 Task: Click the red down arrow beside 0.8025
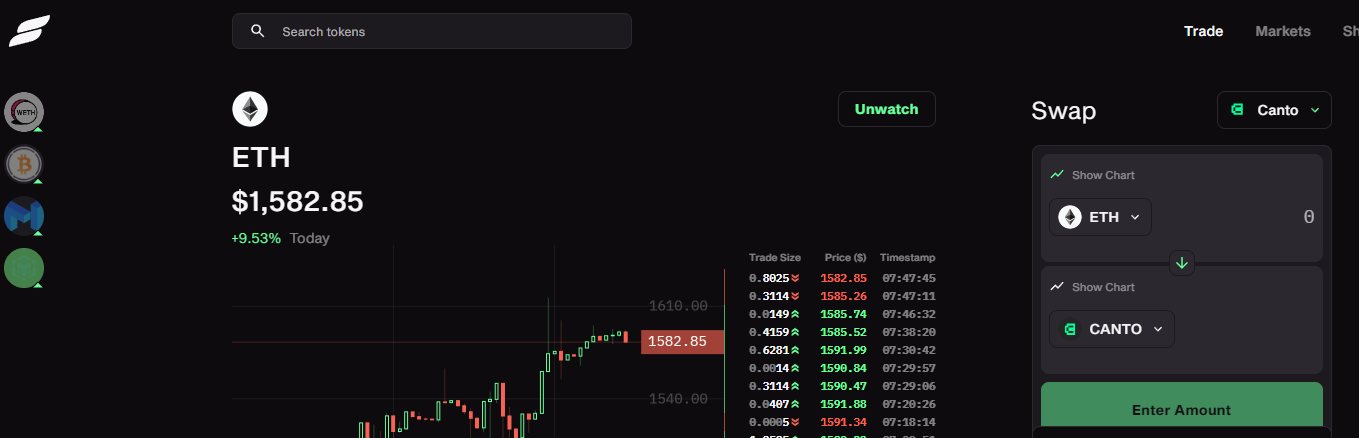tap(795, 278)
